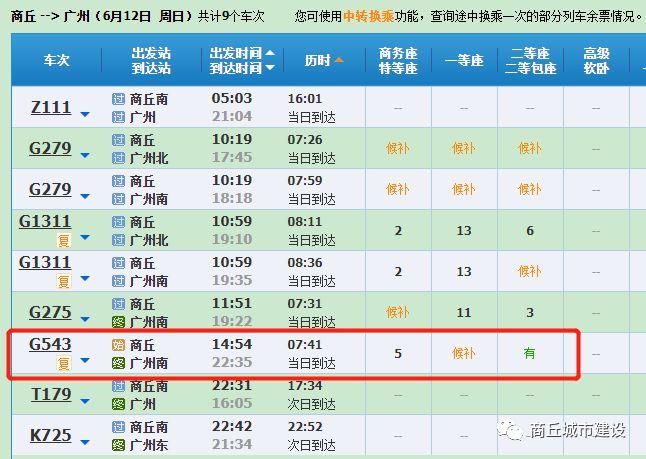Click 候补 in G1311 广州南 second-class cell
The image size is (646, 459).
tap(530, 272)
